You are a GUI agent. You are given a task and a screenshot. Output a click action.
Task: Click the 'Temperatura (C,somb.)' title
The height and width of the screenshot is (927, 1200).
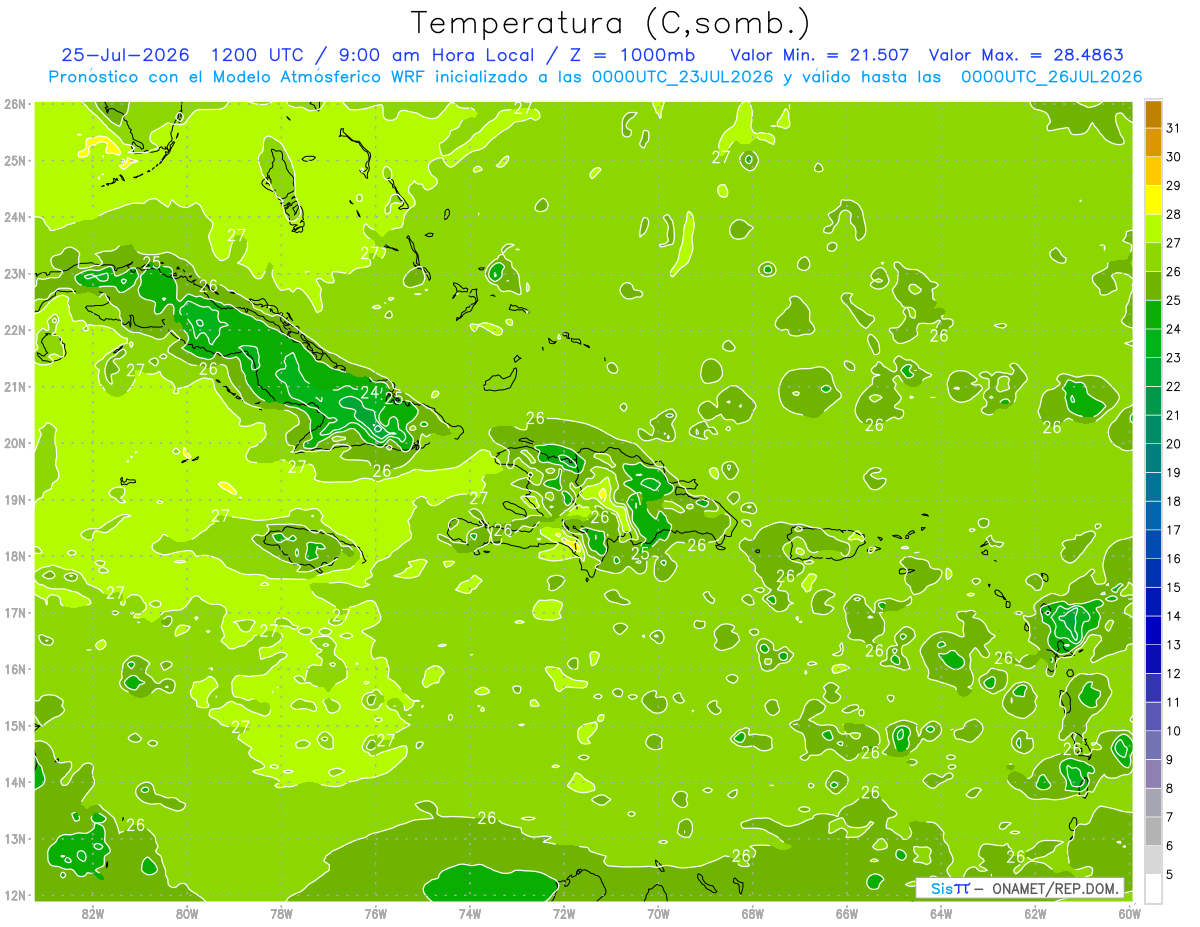coord(611,23)
